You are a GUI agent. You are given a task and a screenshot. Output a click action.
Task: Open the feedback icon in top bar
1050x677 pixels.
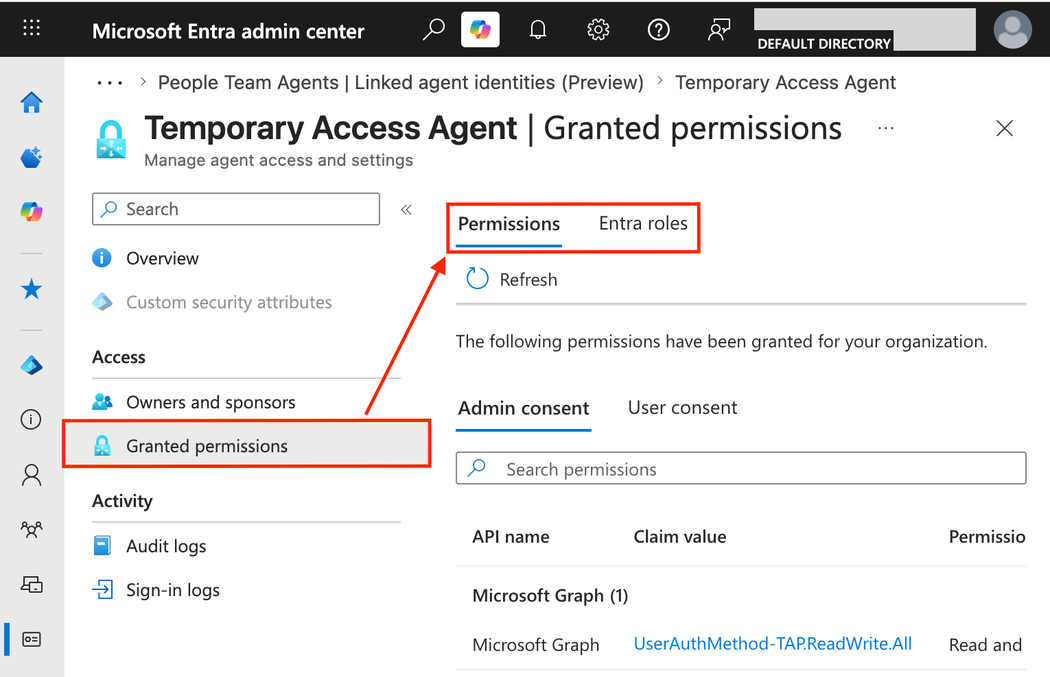click(x=719, y=29)
